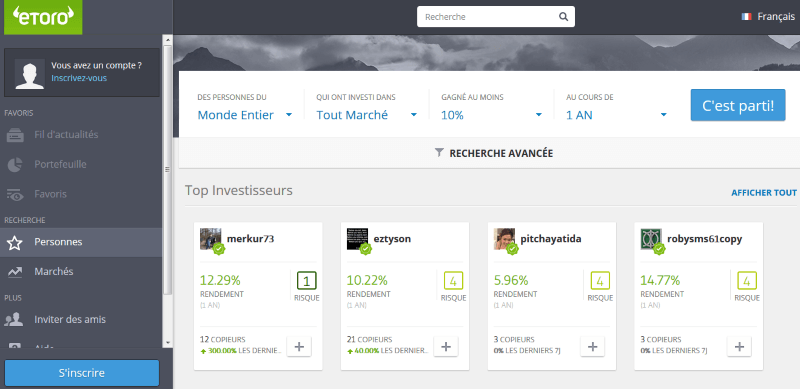Screen dimensions: 800x389
Task: Open eztyson username link
Action: click(392, 239)
